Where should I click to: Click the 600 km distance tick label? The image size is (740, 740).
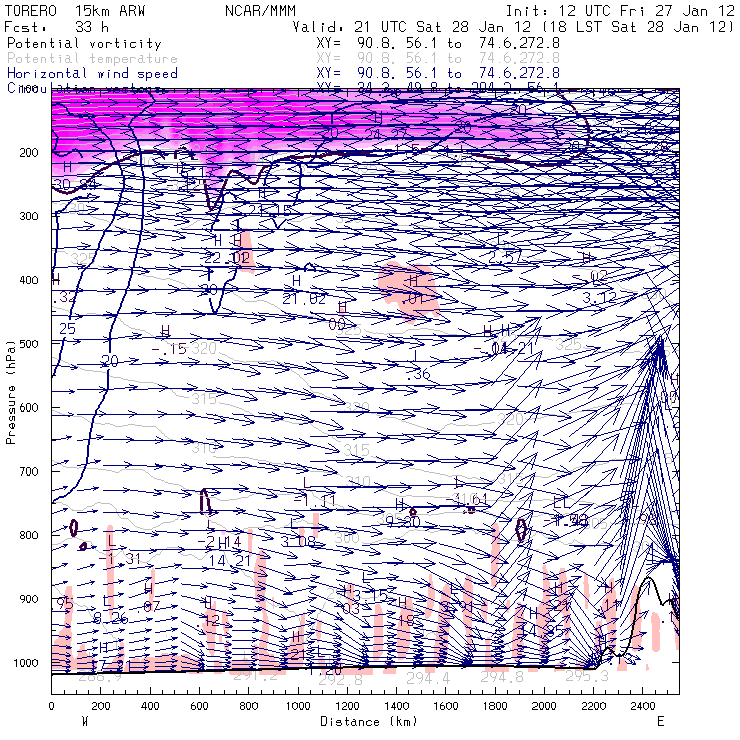click(x=199, y=706)
